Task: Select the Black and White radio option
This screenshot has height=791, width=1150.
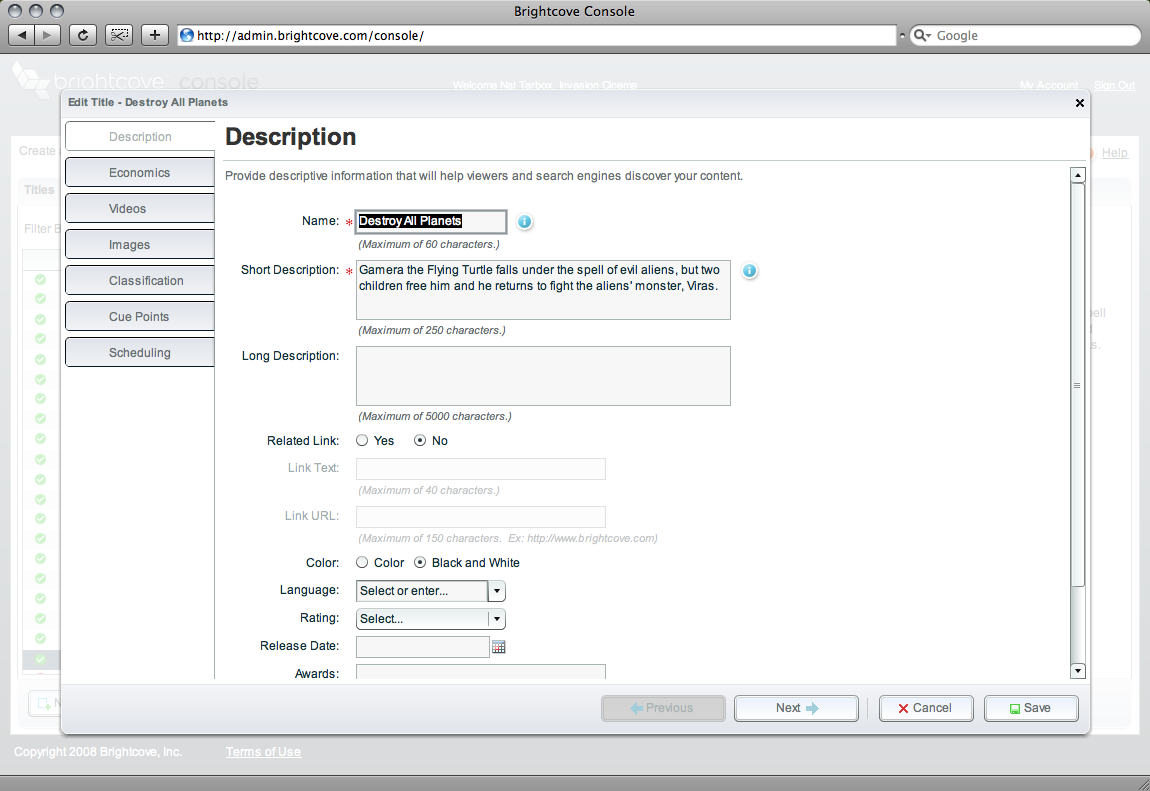Action: pyautogui.click(x=420, y=563)
